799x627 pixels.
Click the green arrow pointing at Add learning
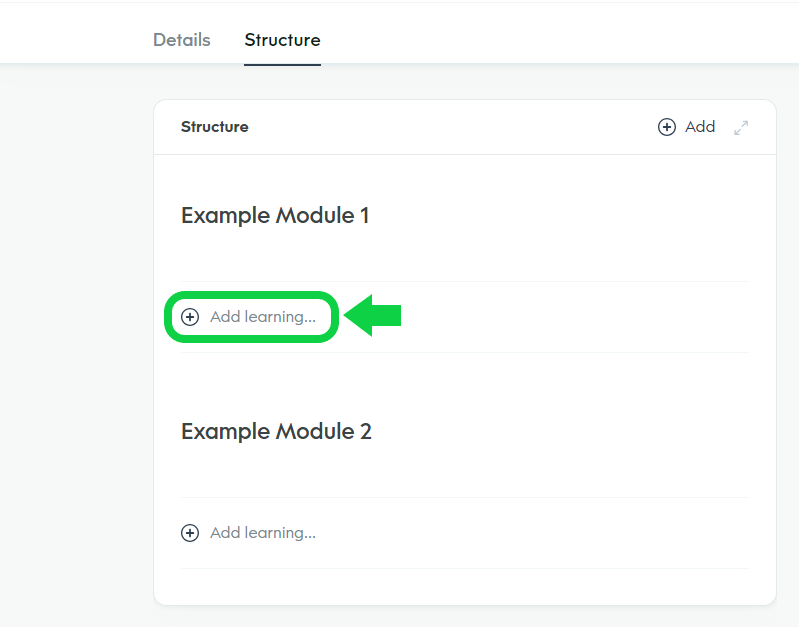pyautogui.click(x=372, y=315)
